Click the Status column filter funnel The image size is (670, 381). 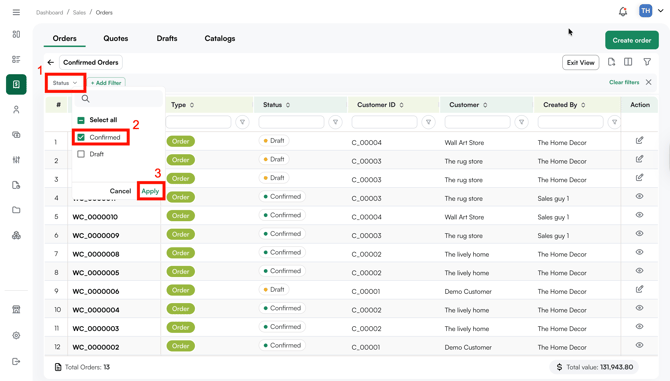tap(335, 122)
